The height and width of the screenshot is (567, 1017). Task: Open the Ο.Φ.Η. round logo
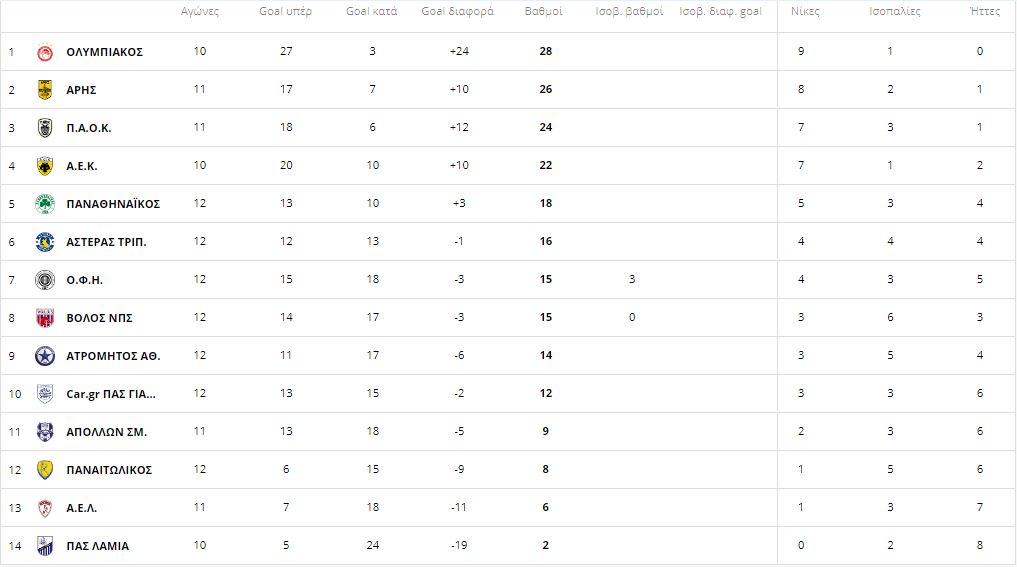pos(45,280)
